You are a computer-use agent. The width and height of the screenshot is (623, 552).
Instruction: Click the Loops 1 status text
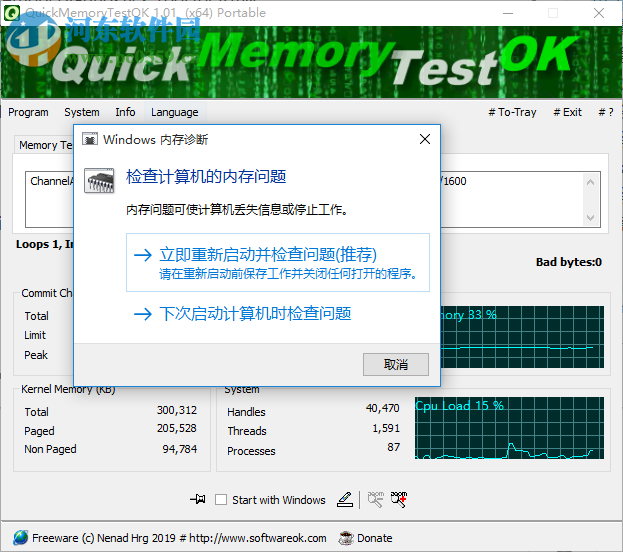(x=44, y=244)
